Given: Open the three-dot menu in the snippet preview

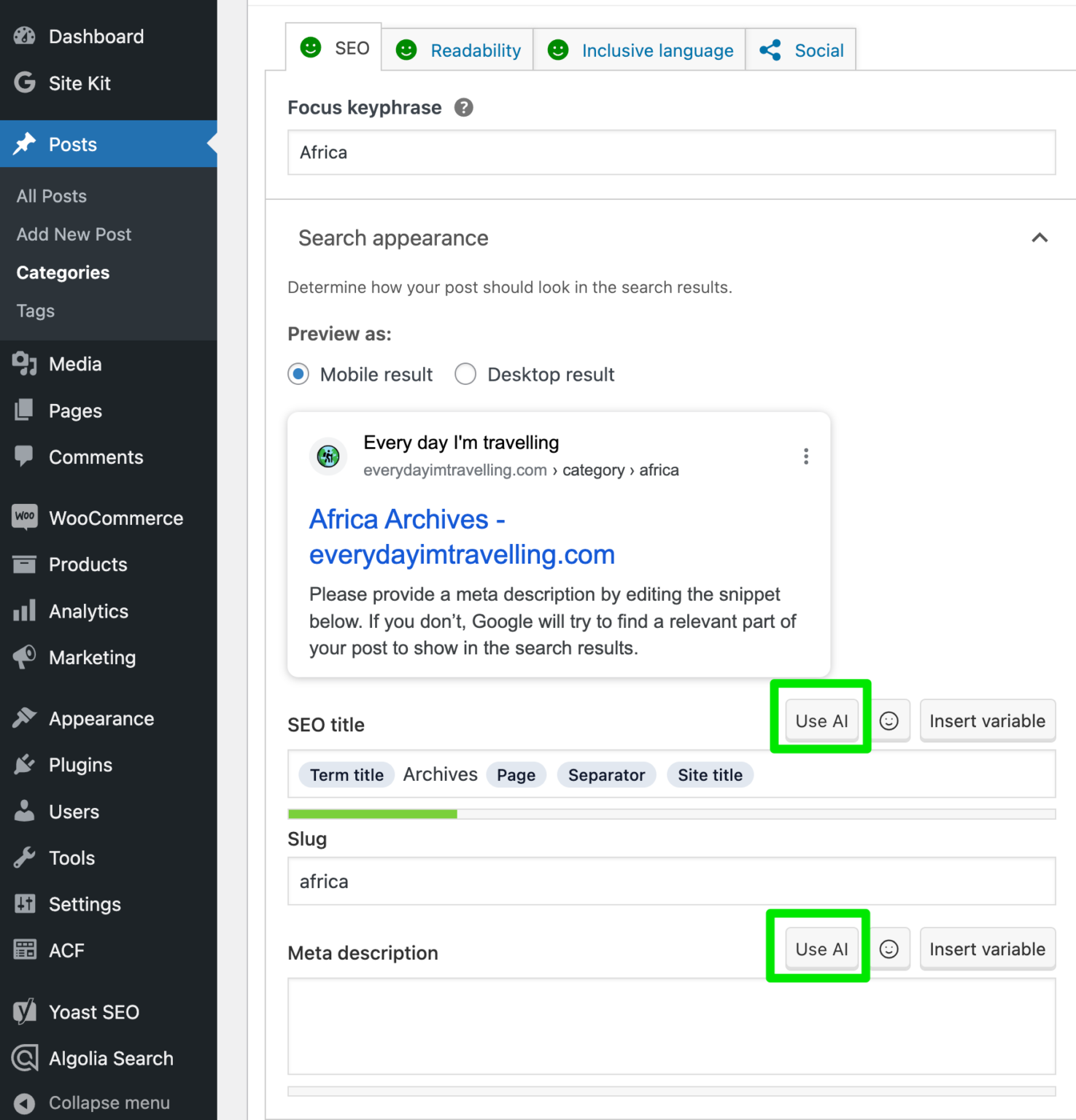Looking at the screenshot, I should [x=806, y=456].
